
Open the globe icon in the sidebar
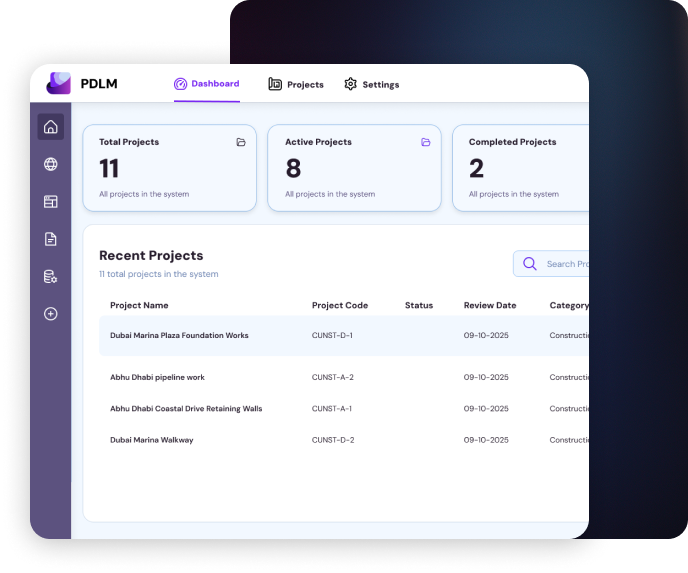point(51,164)
